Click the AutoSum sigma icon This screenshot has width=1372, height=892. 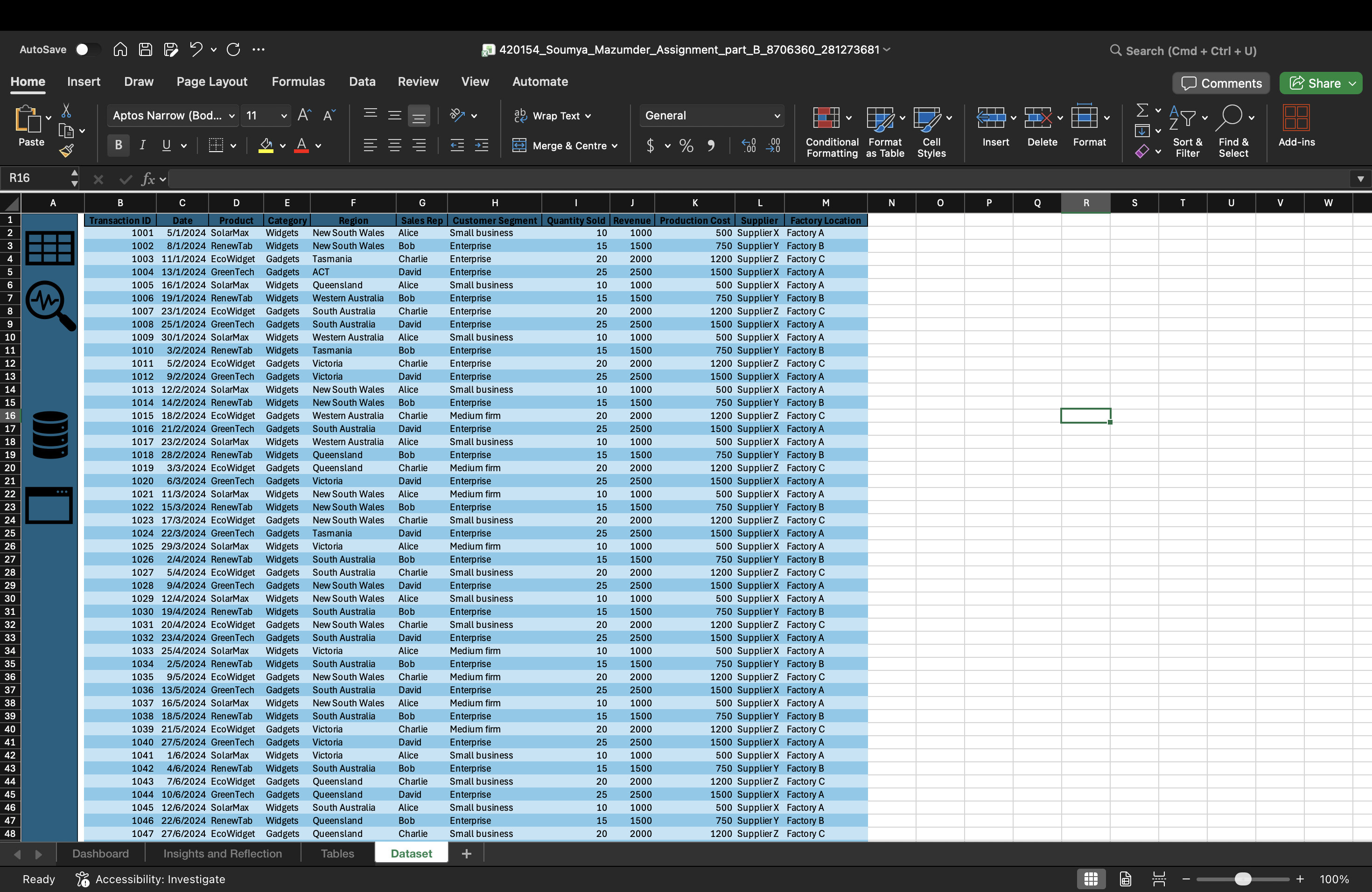point(1141,110)
